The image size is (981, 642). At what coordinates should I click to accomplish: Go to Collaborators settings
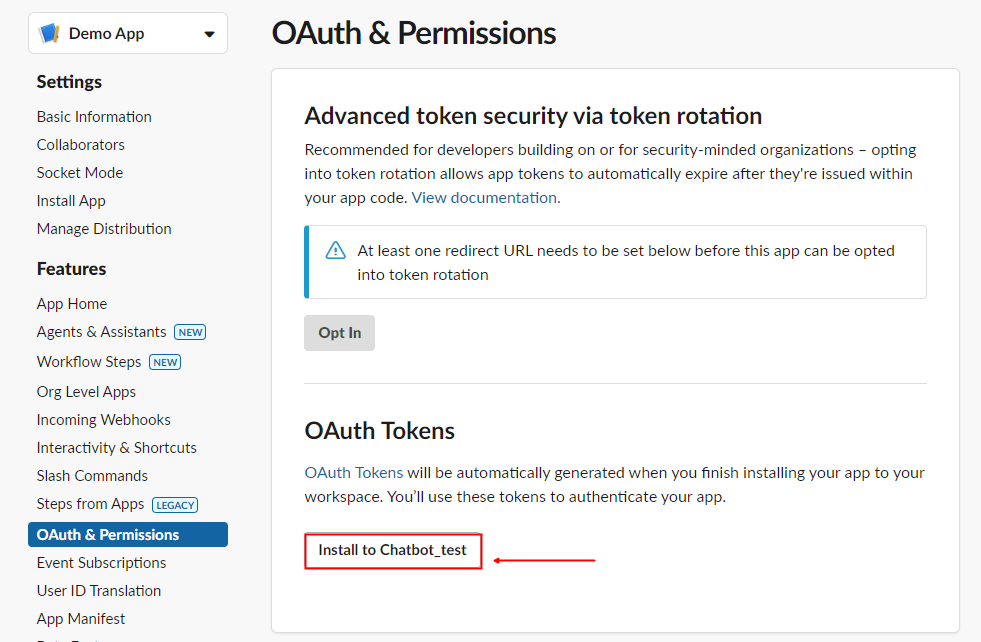[81, 145]
